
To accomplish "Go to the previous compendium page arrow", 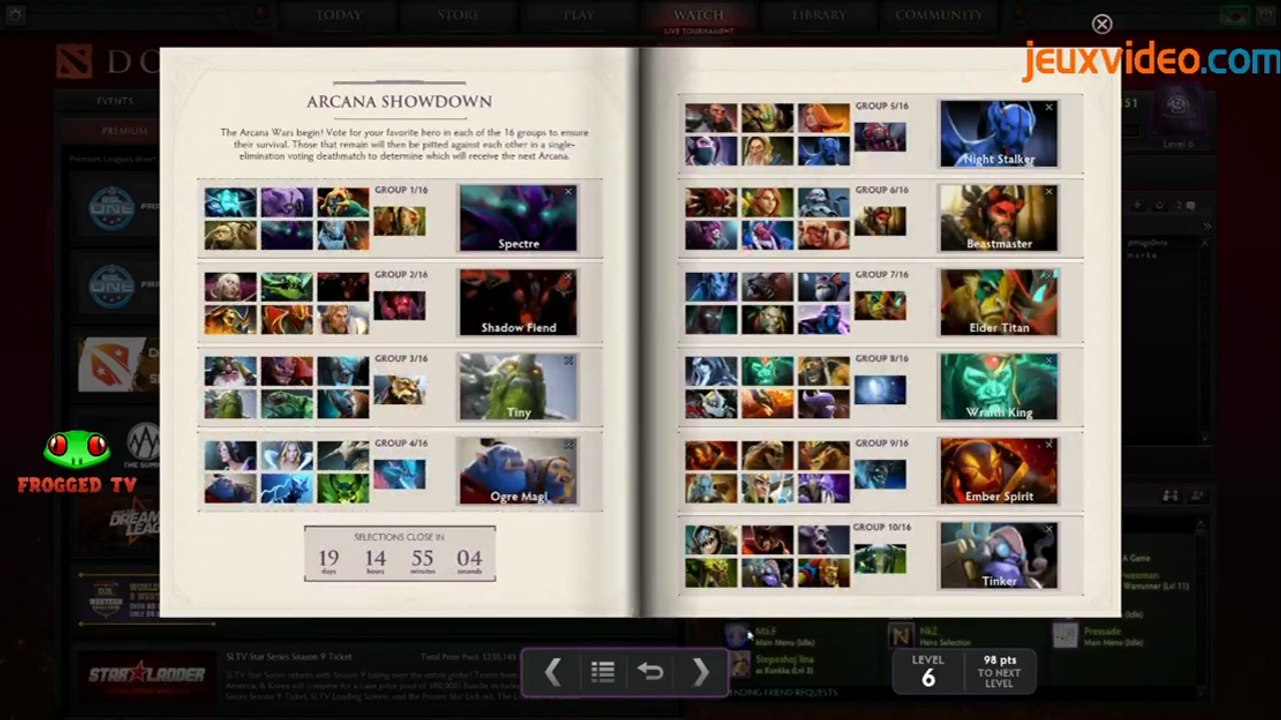I will pos(552,673).
